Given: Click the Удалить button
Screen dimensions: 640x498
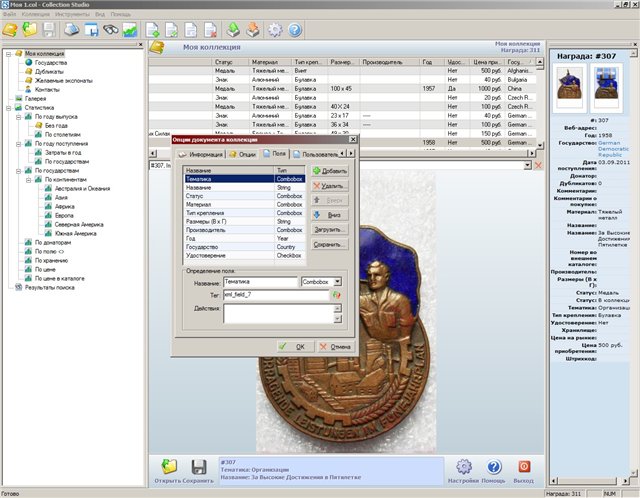Looking at the screenshot, I should tap(330, 186).
